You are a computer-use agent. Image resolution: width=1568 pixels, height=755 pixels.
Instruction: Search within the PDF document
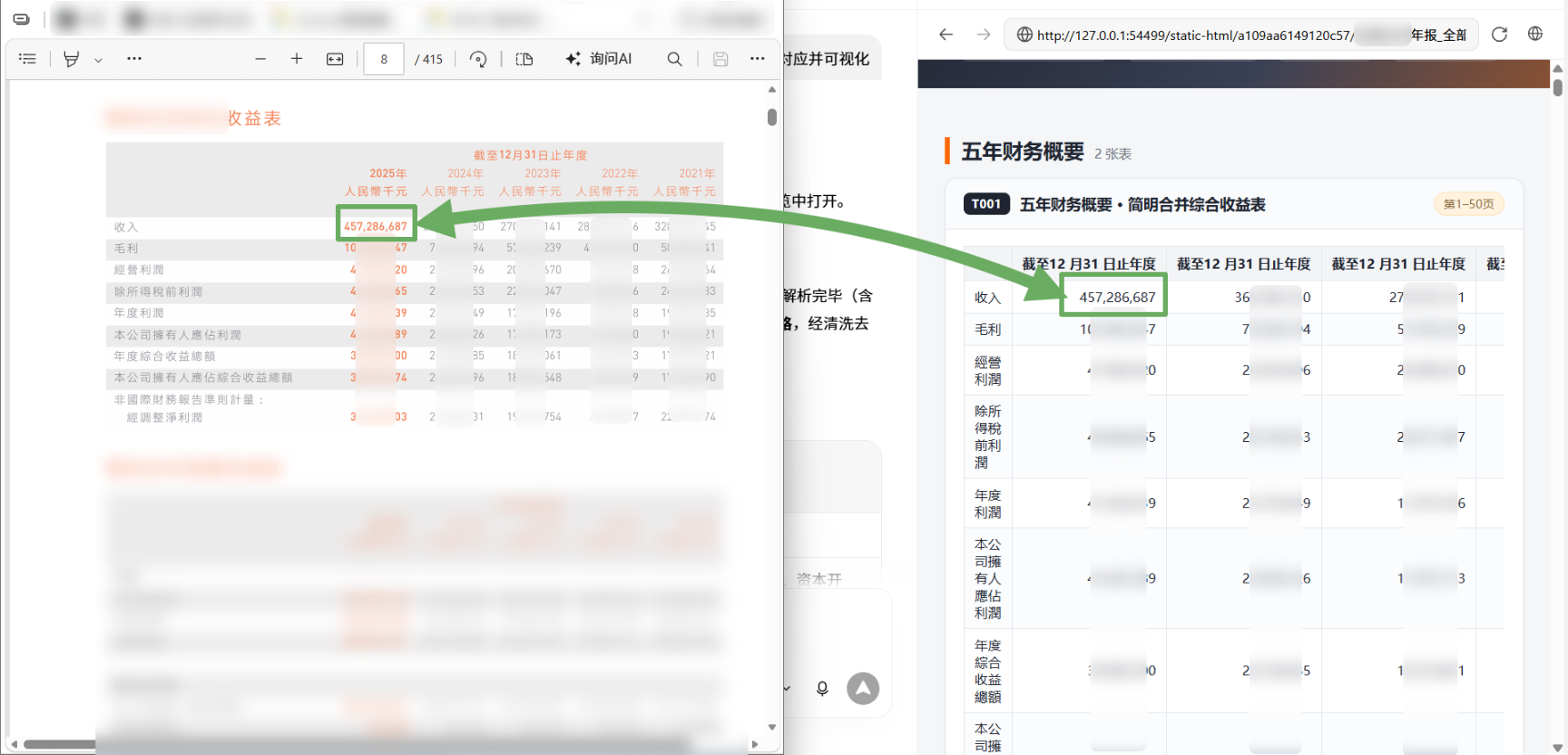[674, 59]
